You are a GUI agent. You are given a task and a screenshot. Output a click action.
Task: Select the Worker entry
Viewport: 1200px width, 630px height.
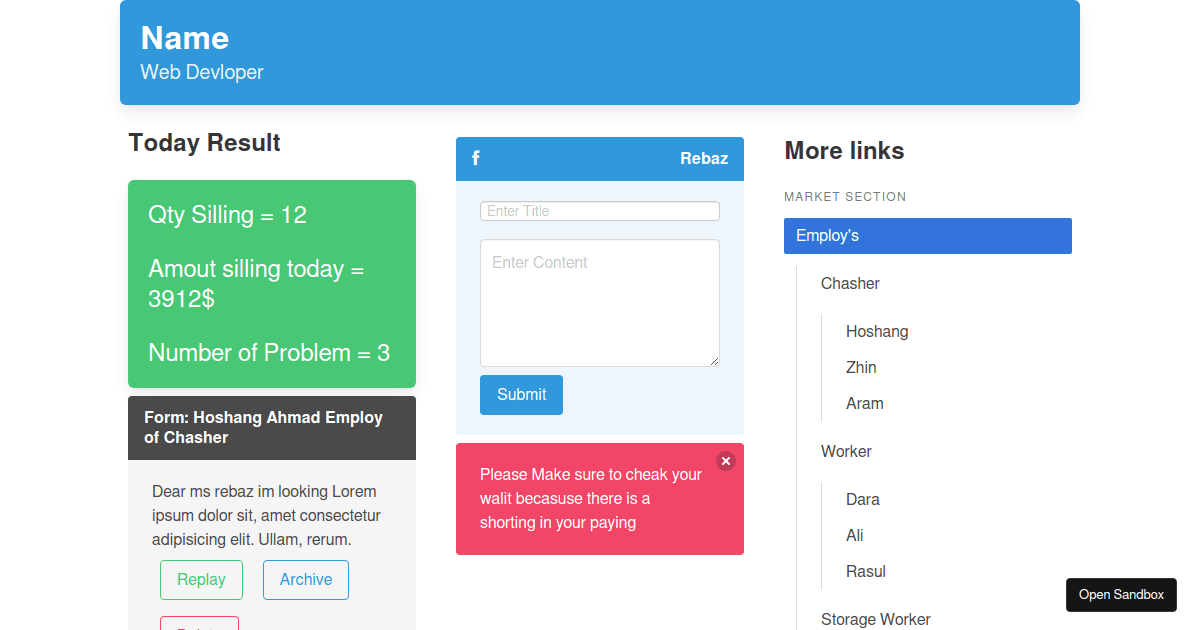pos(846,451)
